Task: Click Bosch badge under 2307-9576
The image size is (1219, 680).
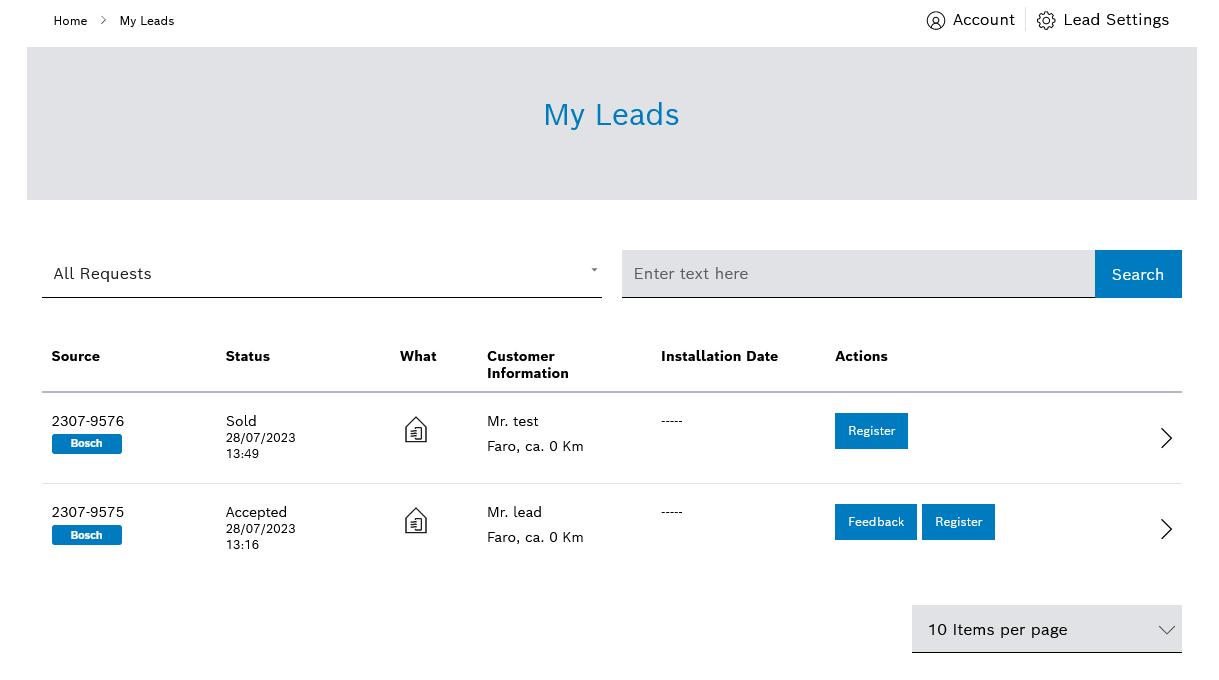Action: (x=87, y=444)
